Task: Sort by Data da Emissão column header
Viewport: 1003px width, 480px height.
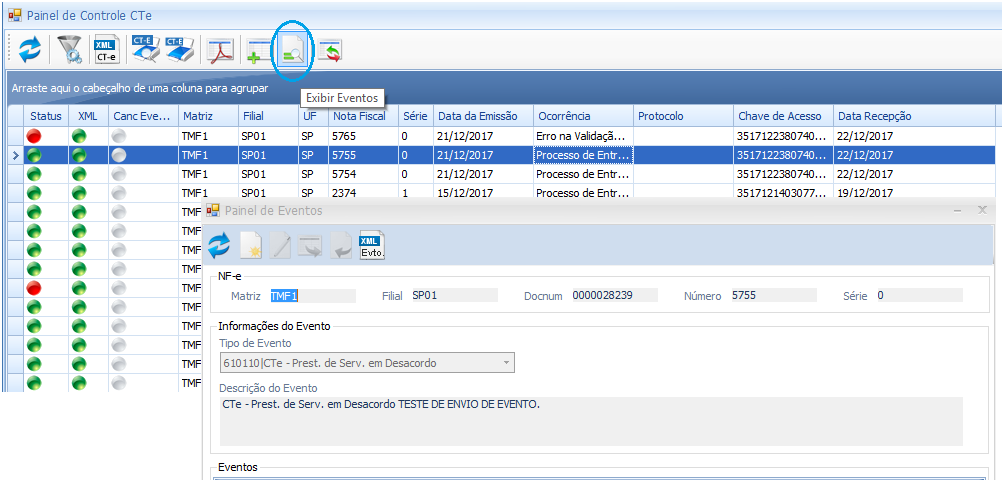Action: point(483,116)
